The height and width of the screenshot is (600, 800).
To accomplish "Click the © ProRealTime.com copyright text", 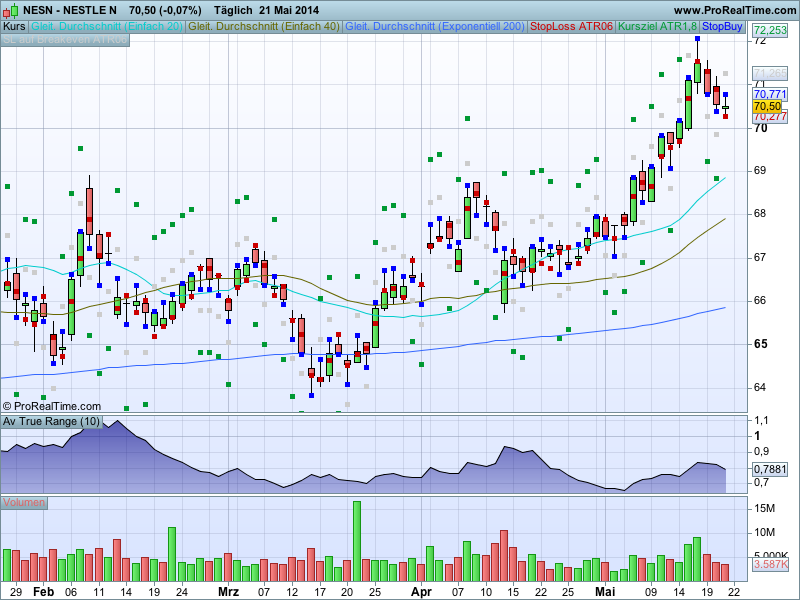I will [52, 406].
